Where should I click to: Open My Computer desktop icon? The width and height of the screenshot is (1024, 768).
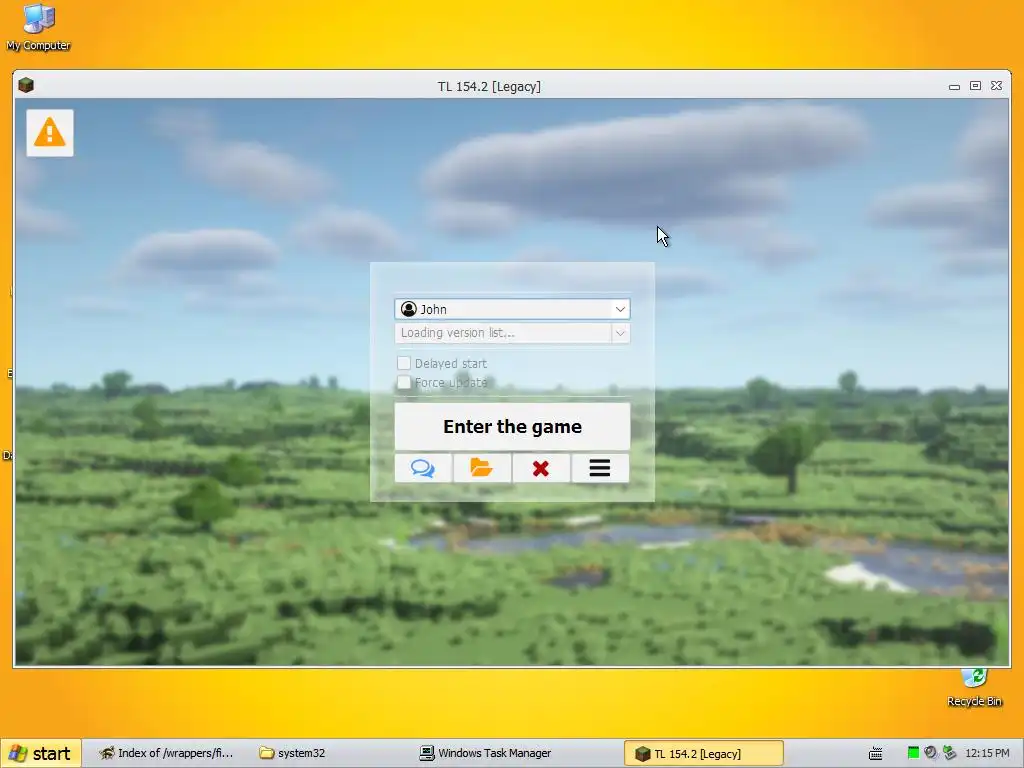click(39, 27)
